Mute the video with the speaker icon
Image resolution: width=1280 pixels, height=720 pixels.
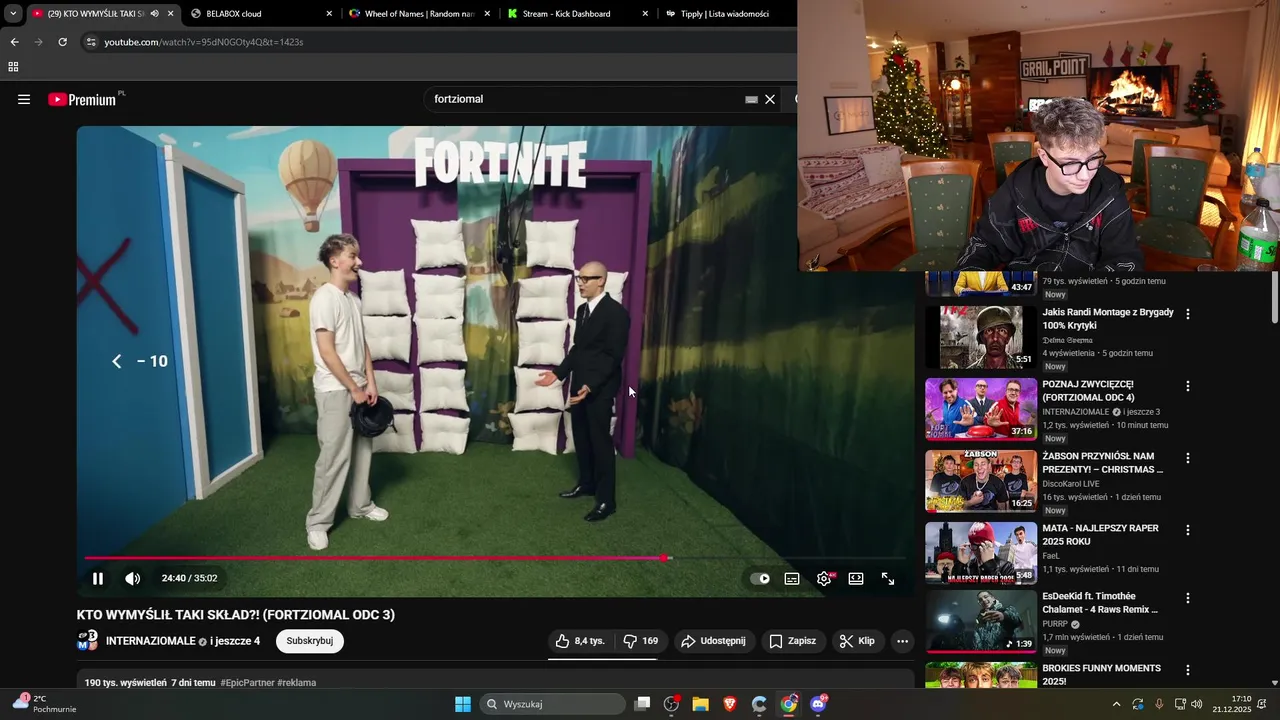[132, 578]
